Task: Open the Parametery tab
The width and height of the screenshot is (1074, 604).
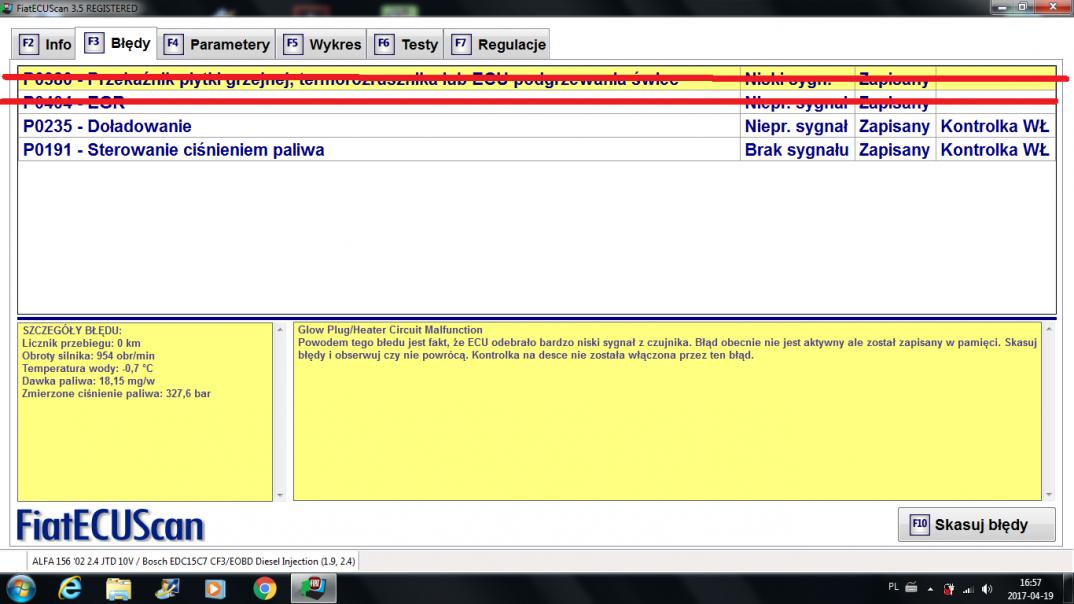Action: coord(217,45)
